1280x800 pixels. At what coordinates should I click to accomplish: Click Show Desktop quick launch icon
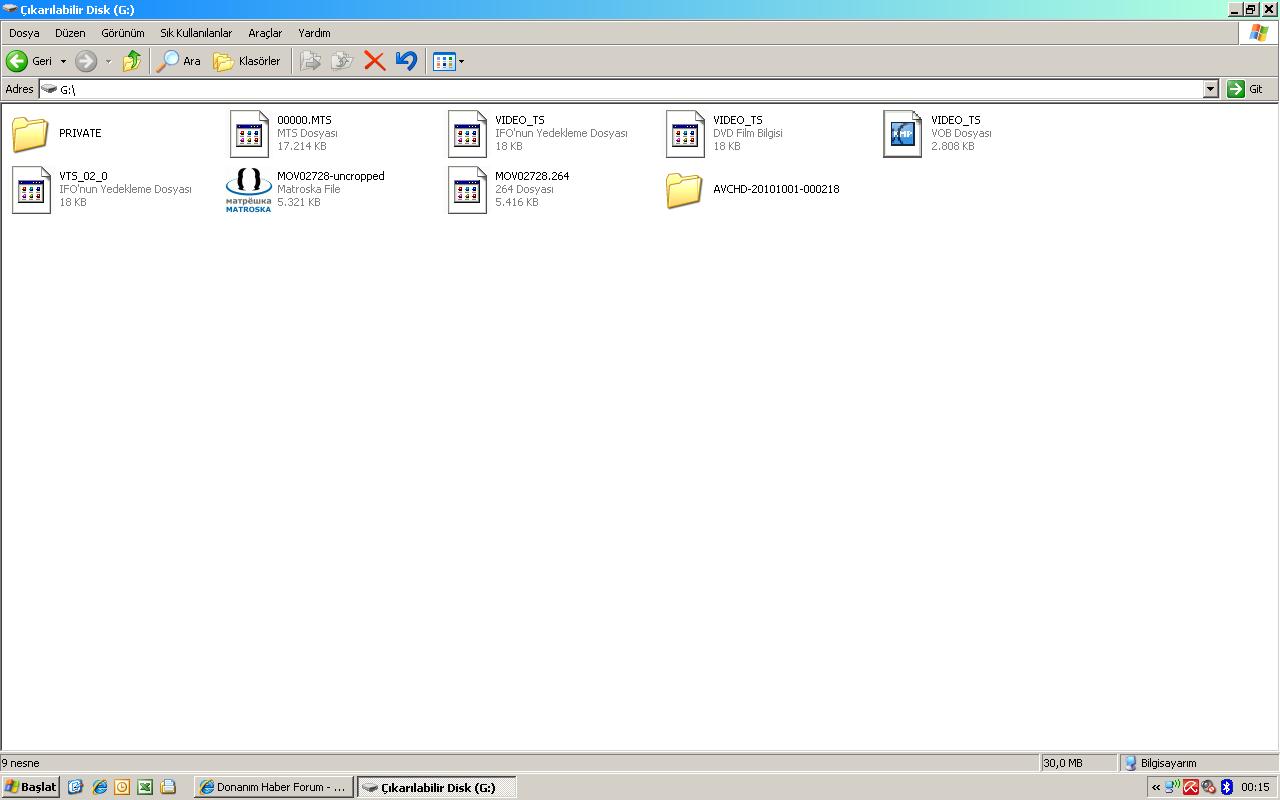pyautogui.click(x=76, y=787)
